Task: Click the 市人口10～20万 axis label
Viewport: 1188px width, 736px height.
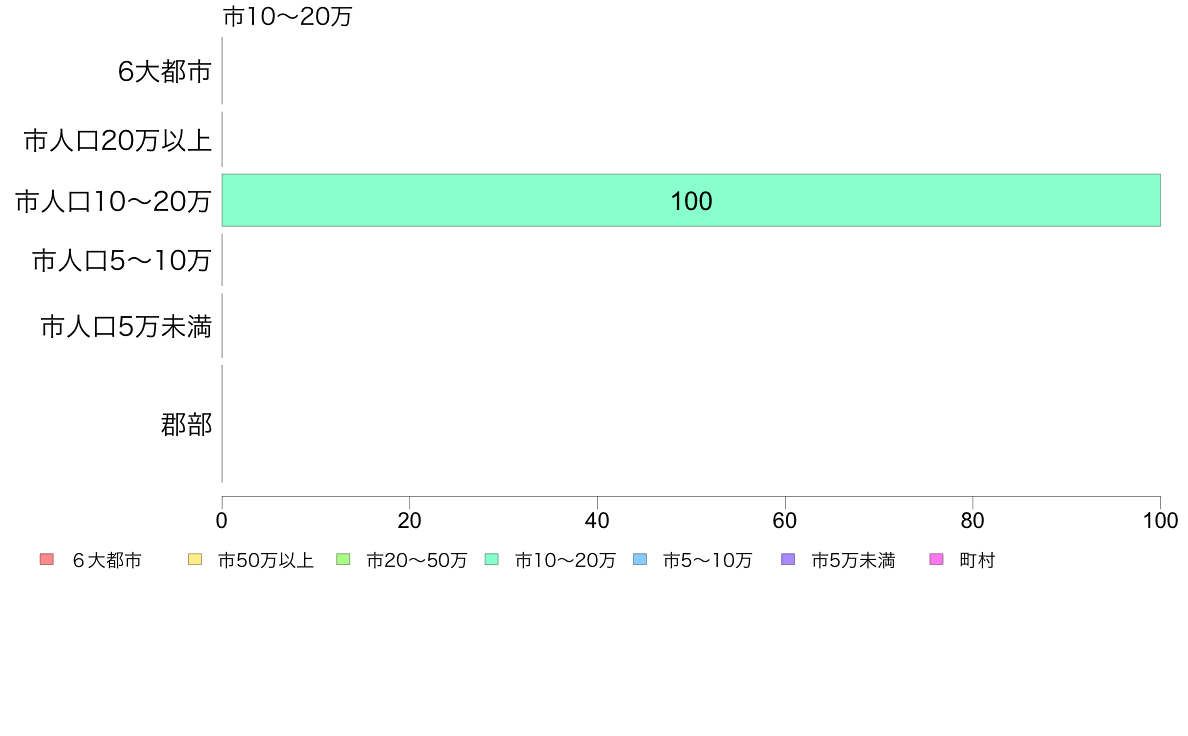Action: (113, 201)
